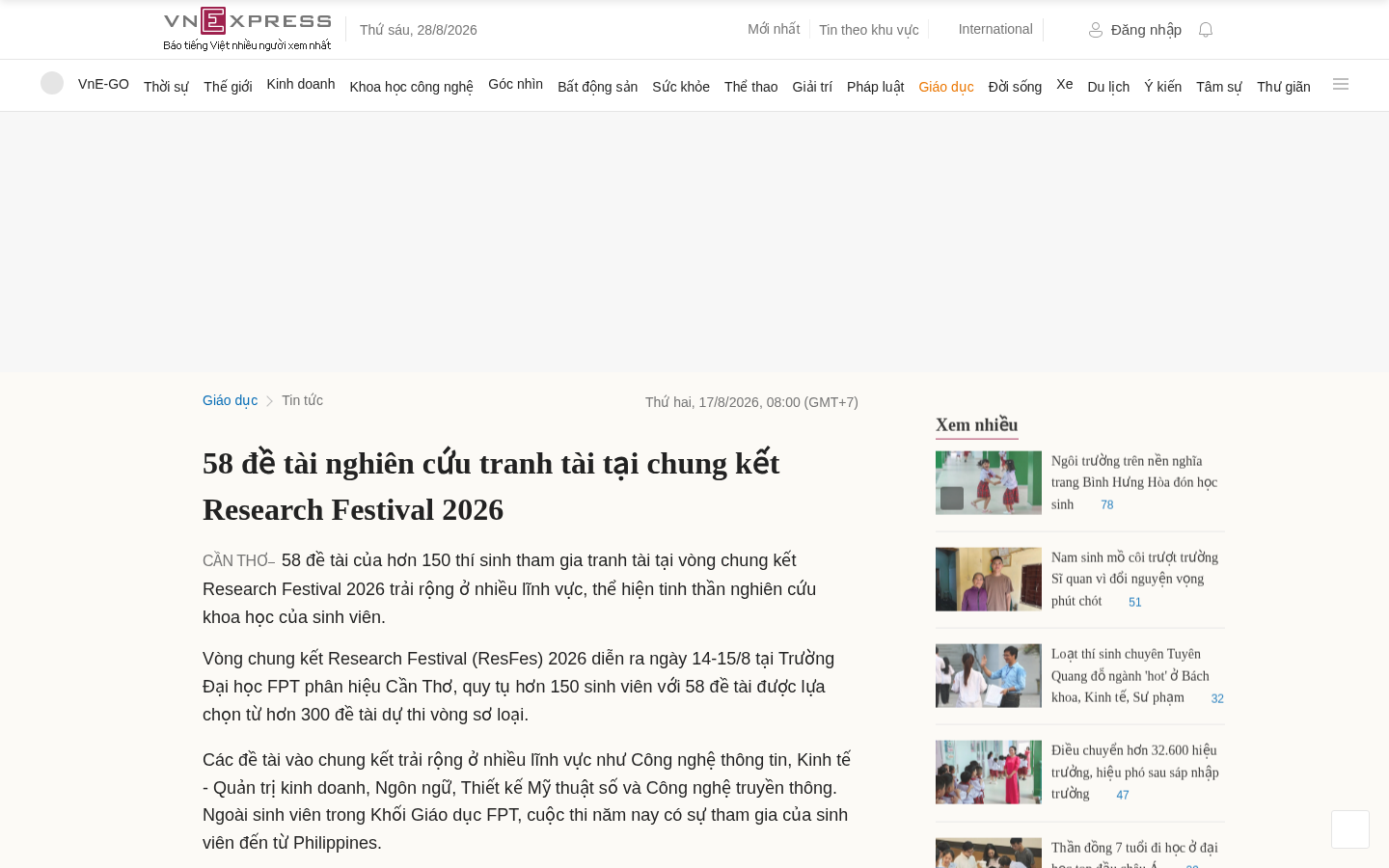Click the 51 comments count

[1135, 602]
